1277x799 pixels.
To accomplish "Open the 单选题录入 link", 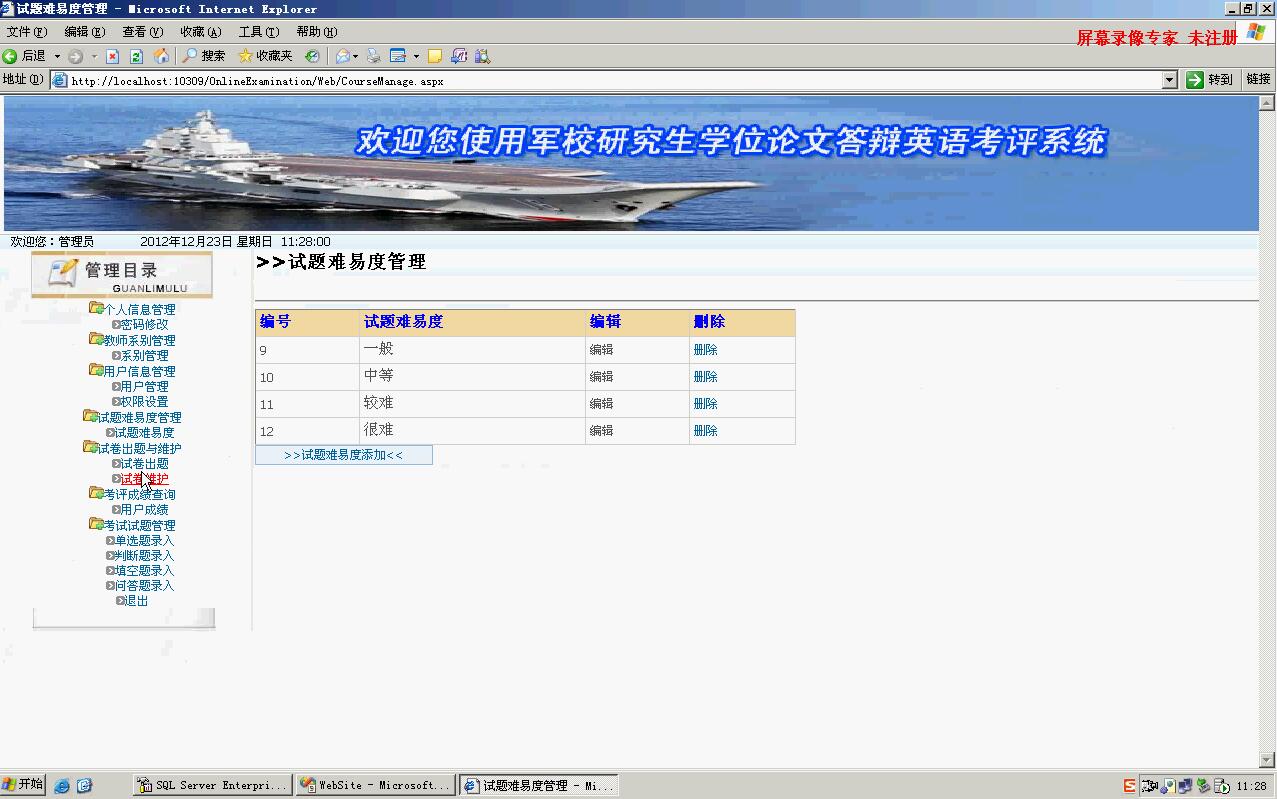I will click(x=144, y=540).
